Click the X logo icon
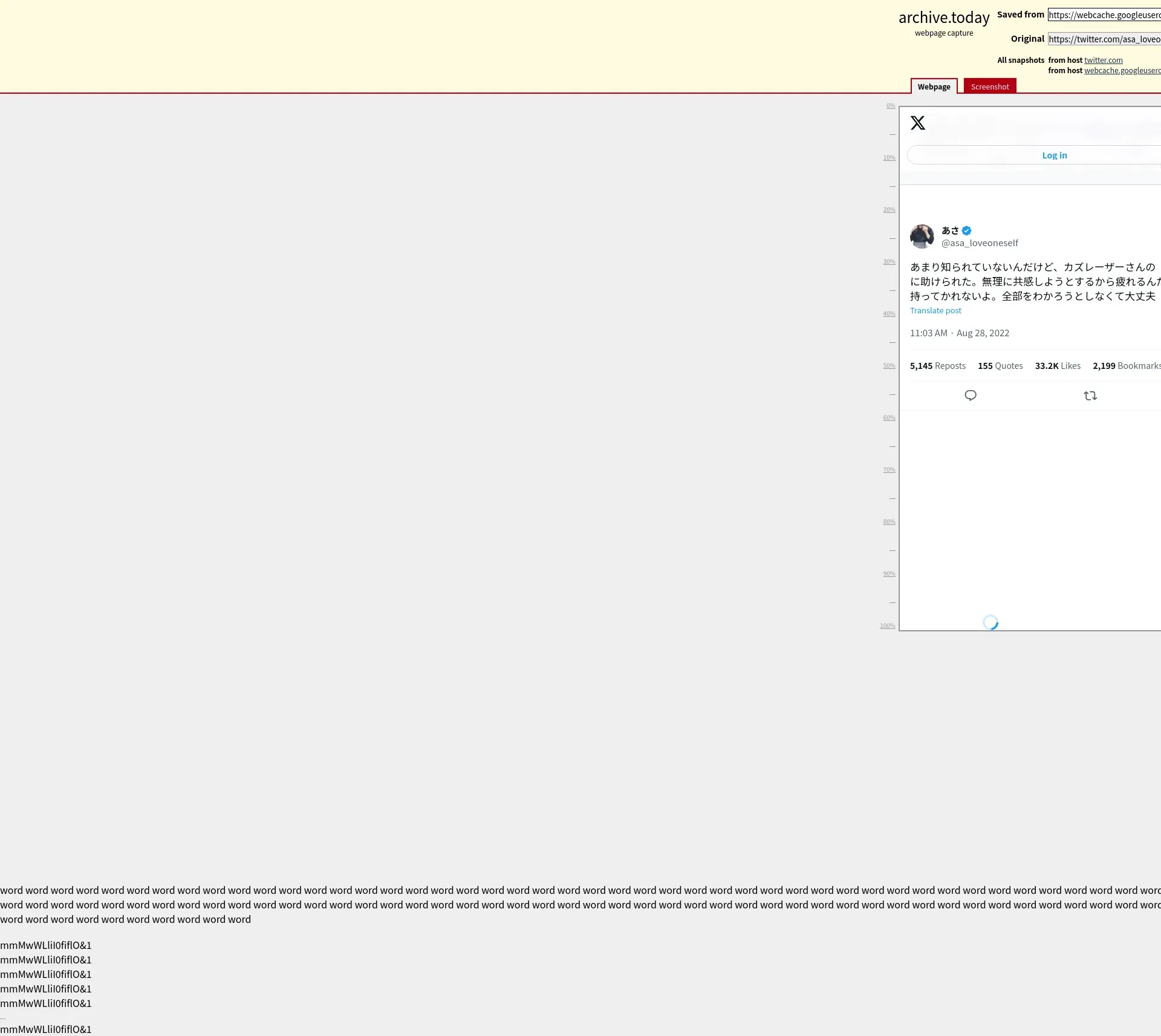Viewport: 1161px width, 1036px height. coord(917,123)
